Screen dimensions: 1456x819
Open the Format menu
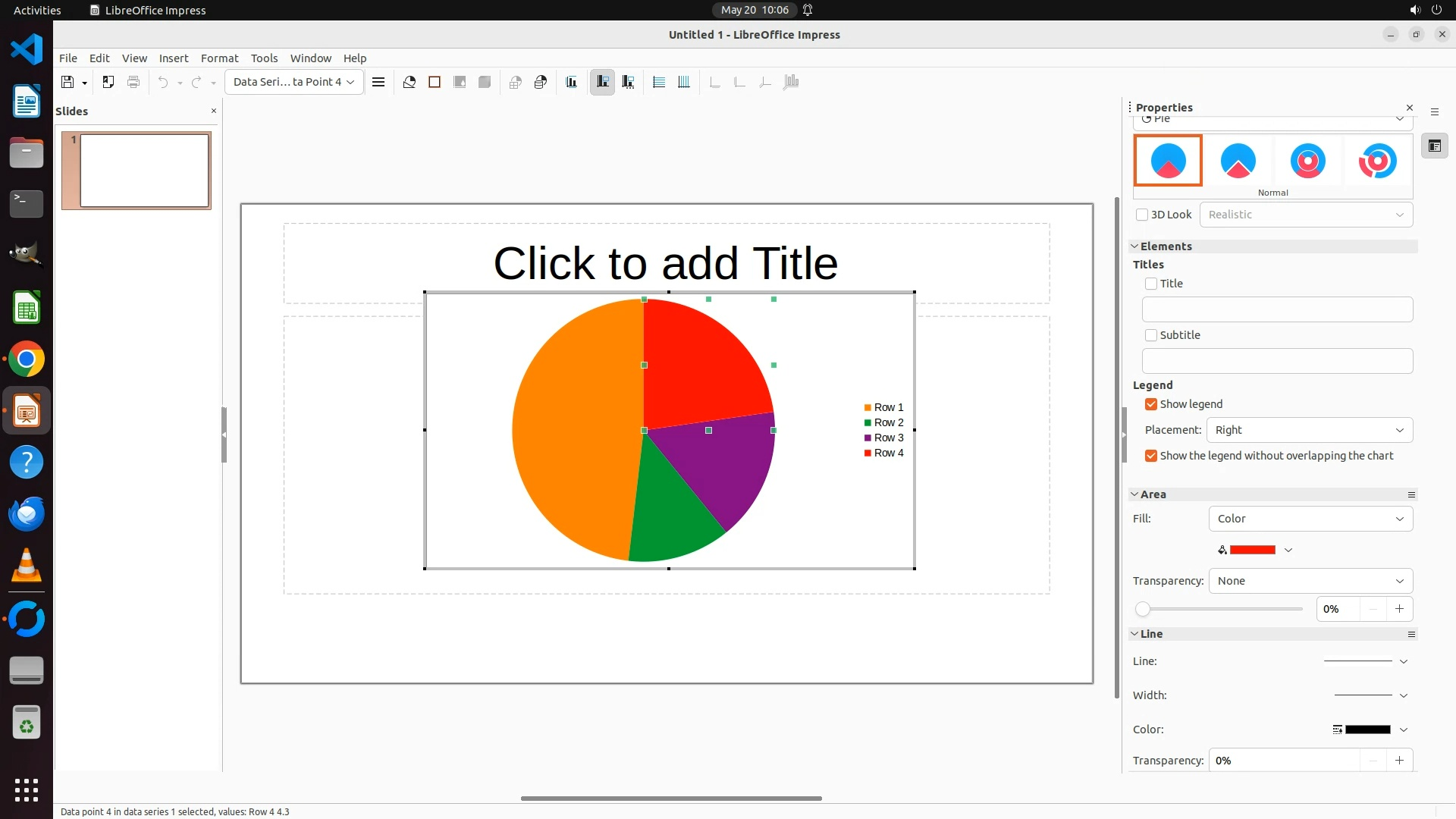tap(219, 58)
